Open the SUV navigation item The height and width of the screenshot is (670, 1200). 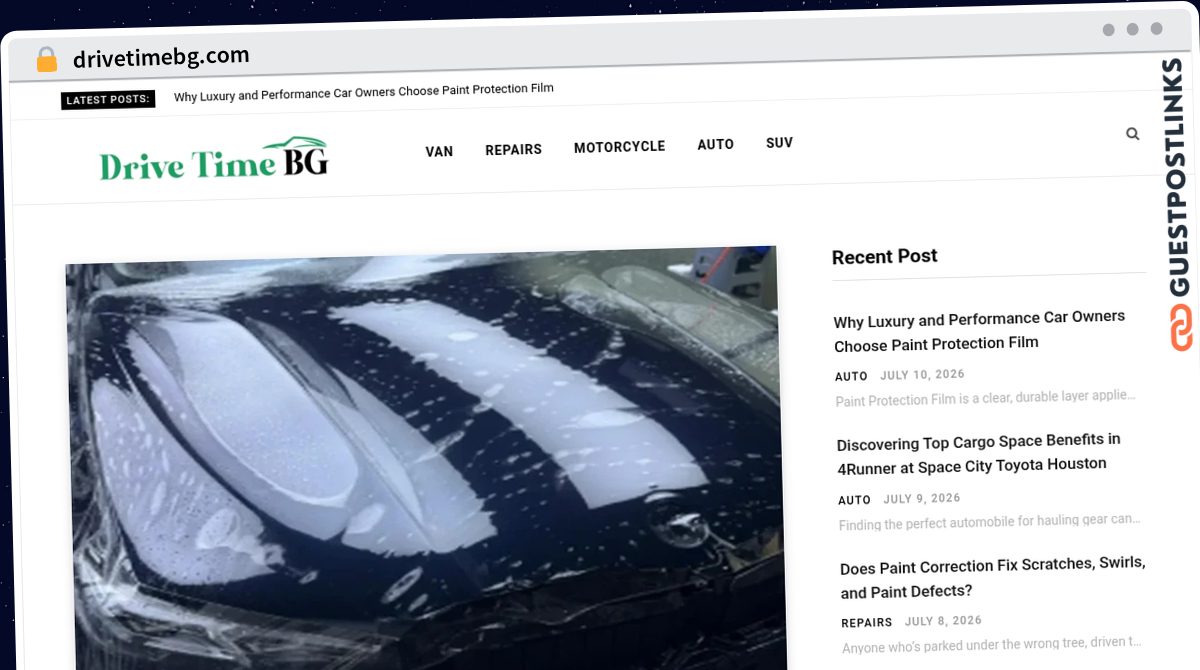pyautogui.click(x=779, y=143)
